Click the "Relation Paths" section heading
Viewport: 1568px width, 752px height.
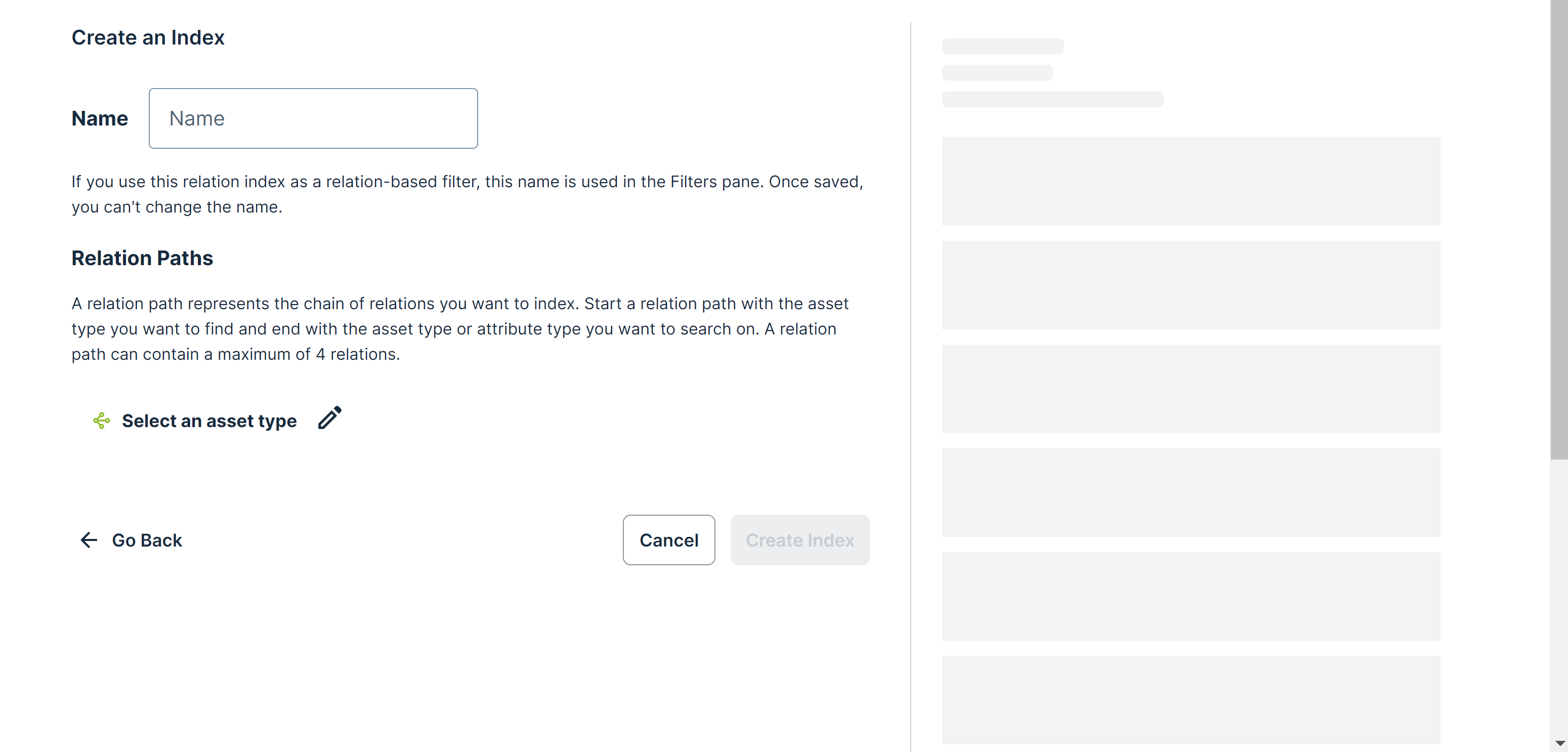point(142,258)
